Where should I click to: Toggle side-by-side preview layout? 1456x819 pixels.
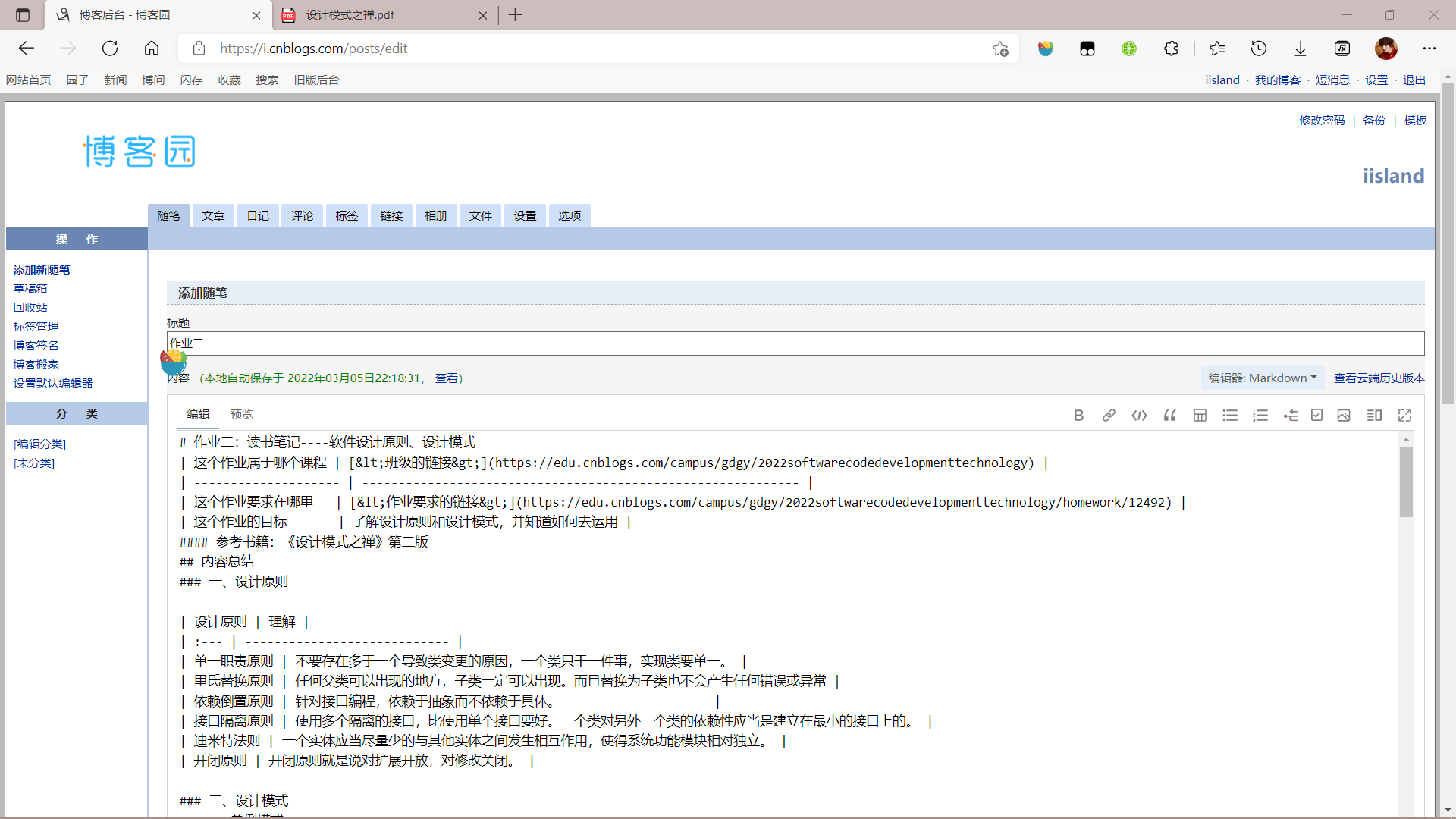click(1374, 416)
